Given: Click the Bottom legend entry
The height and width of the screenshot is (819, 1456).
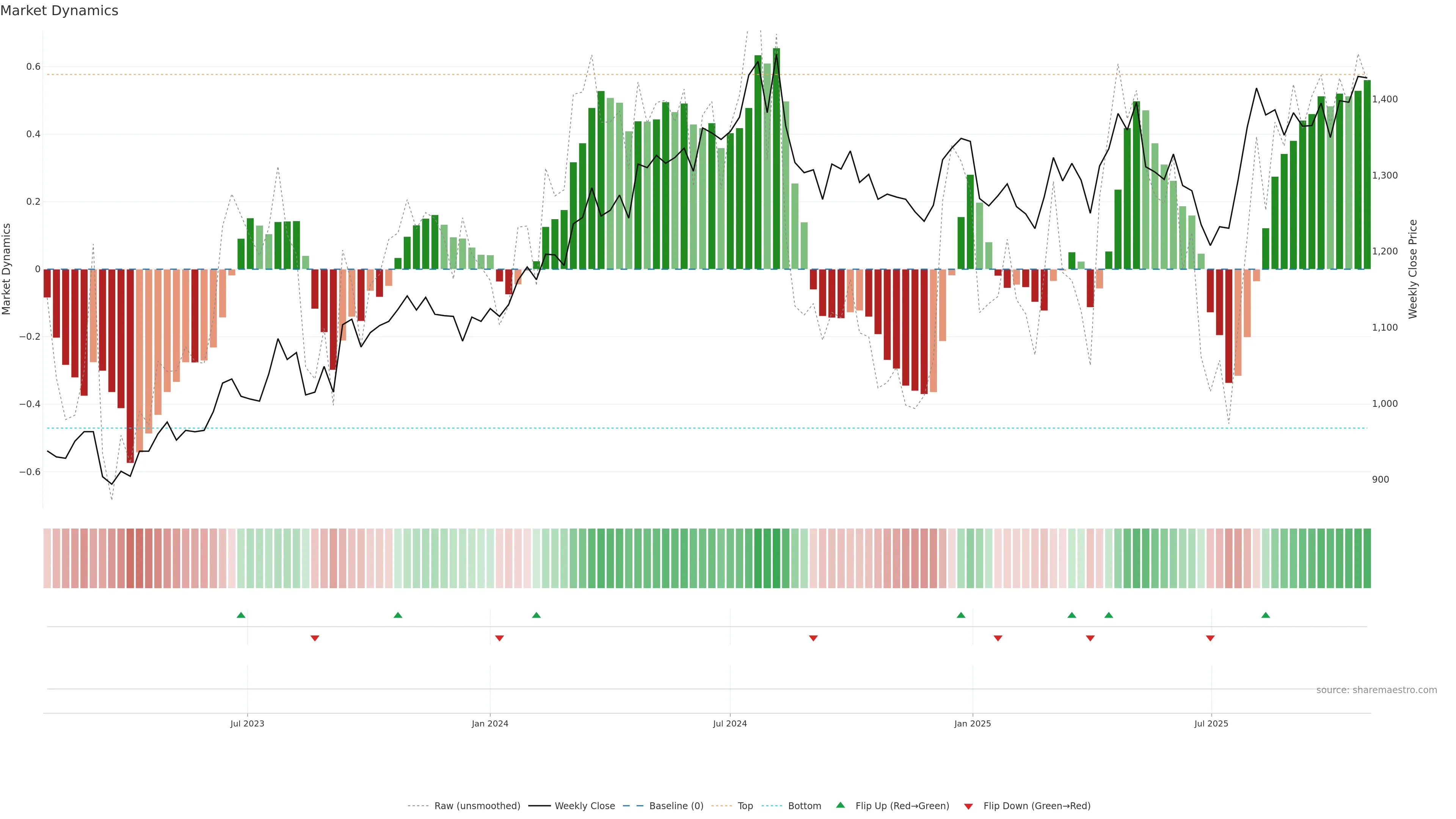Looking at the screenshot, I should coord(804,806).
